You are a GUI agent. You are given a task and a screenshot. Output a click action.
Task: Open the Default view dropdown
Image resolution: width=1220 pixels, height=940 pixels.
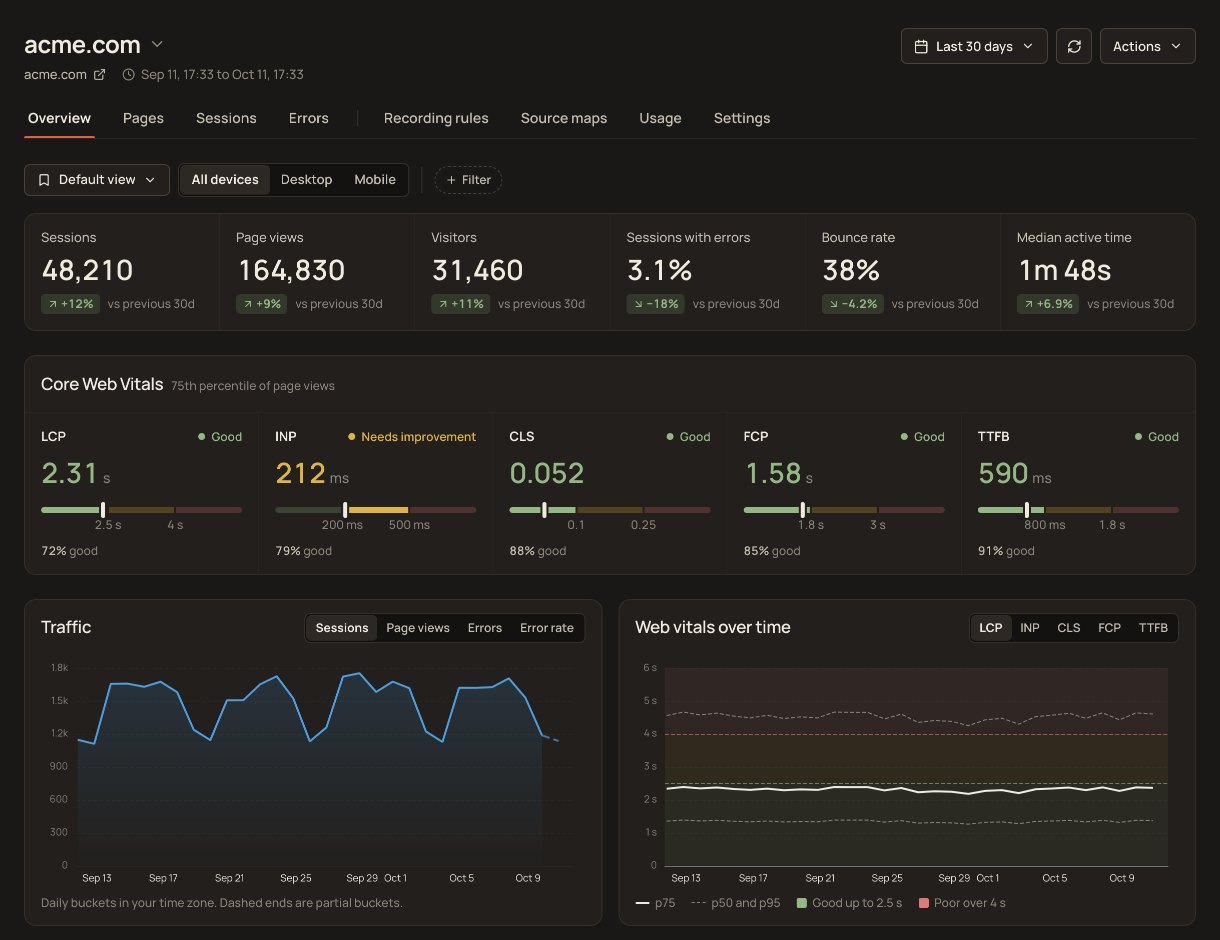click(97, 180)
